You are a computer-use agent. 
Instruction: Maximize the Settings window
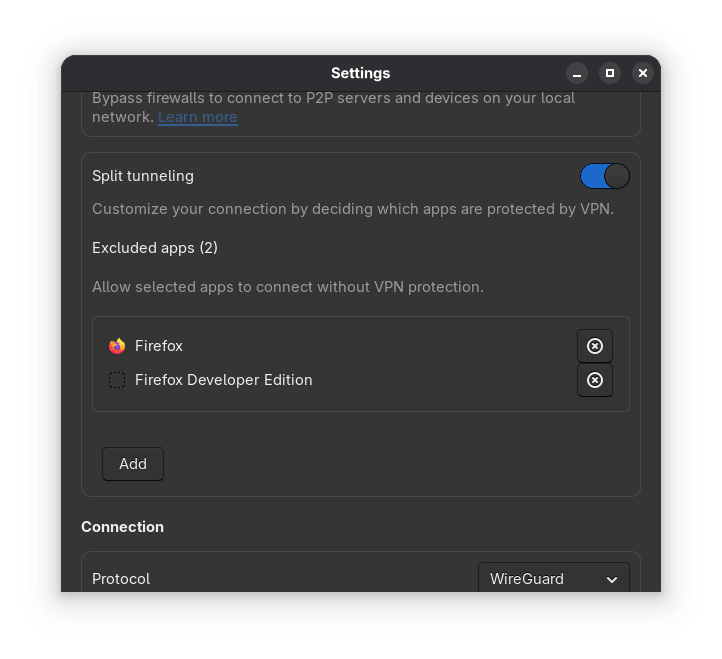[x=610, y=73]
